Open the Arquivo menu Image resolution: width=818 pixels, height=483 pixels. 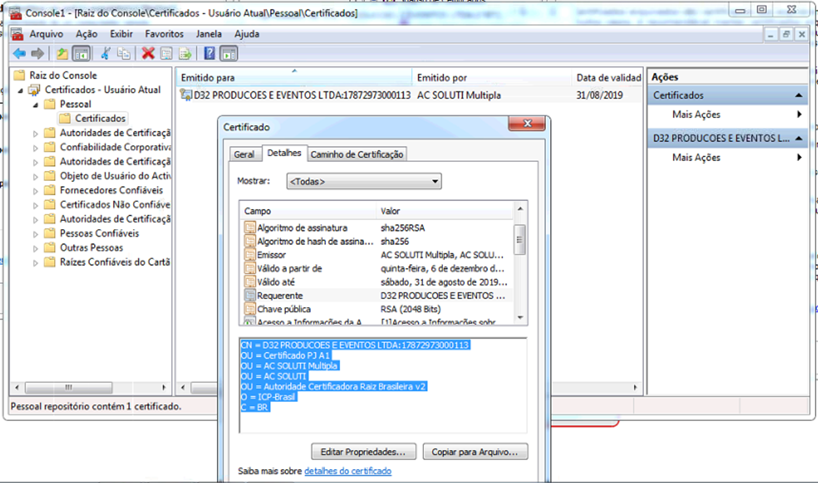pyautogui.click(x=46, y=34)
